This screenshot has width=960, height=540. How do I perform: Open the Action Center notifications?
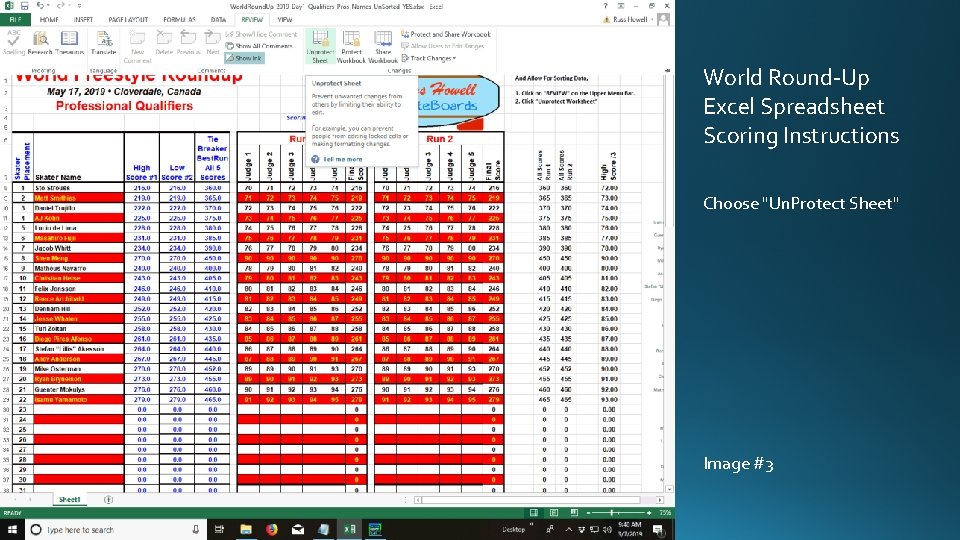click(658, 530)
